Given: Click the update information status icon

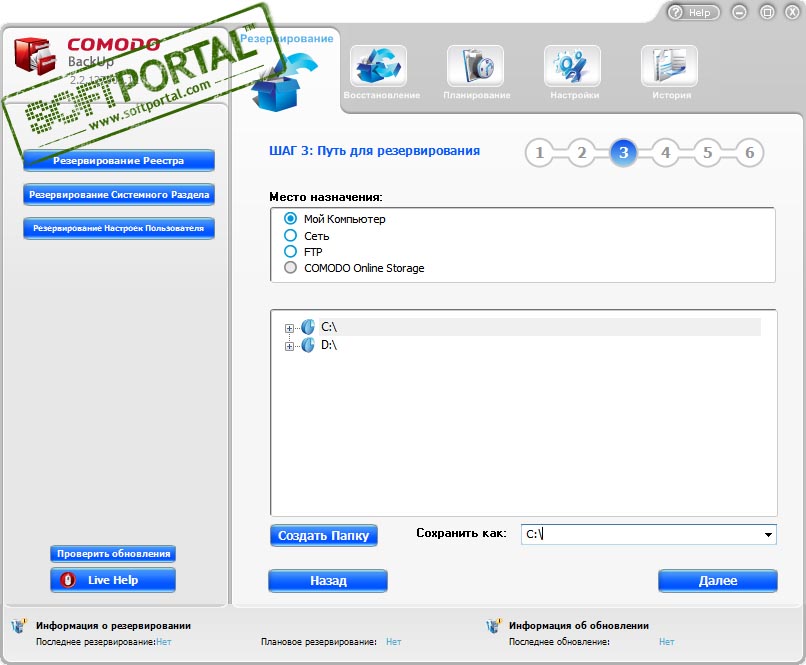Looking at the screenshot, I should 493,625.
